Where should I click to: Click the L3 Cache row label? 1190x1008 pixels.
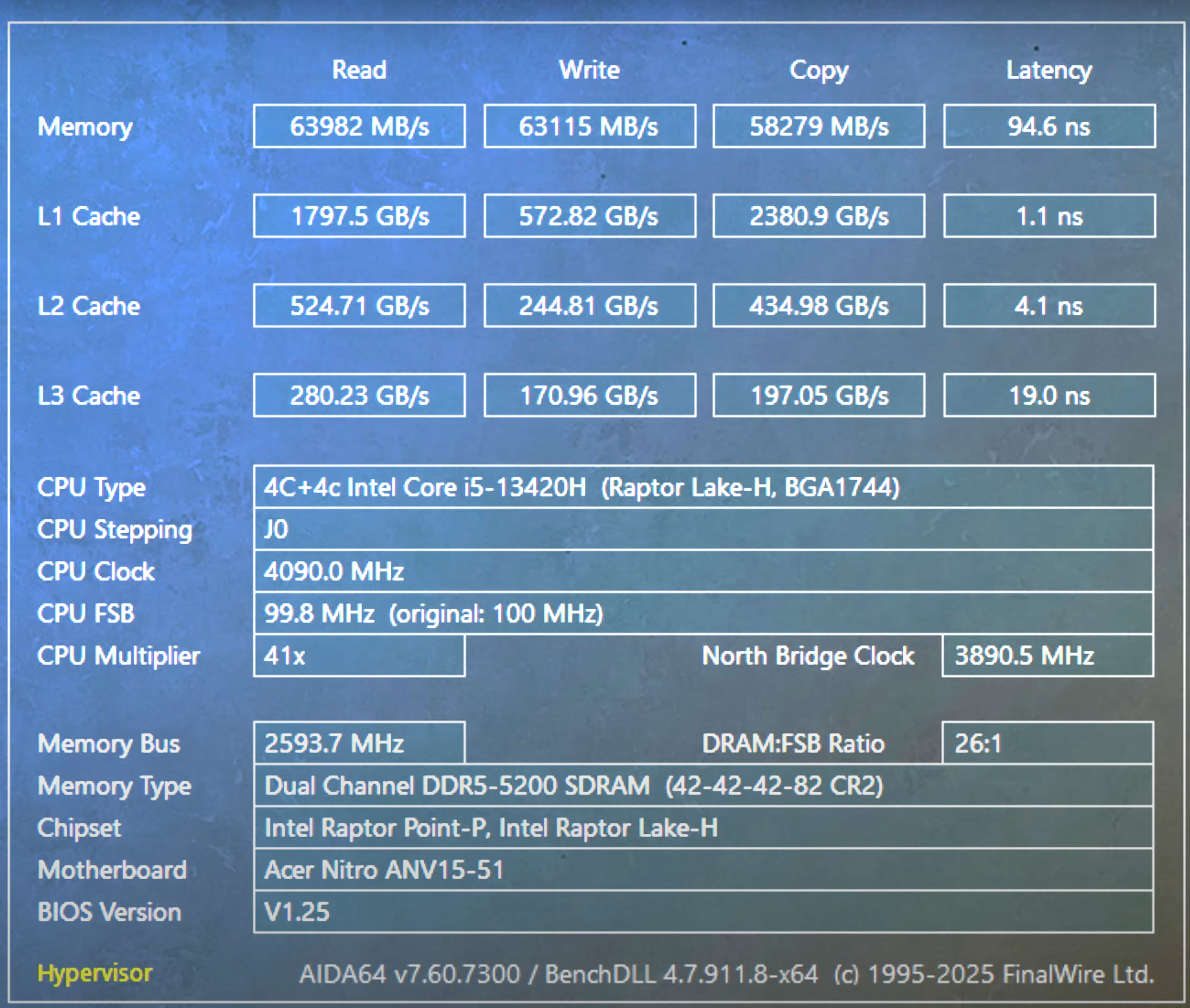pyautogui.click(x=89, y=396)
